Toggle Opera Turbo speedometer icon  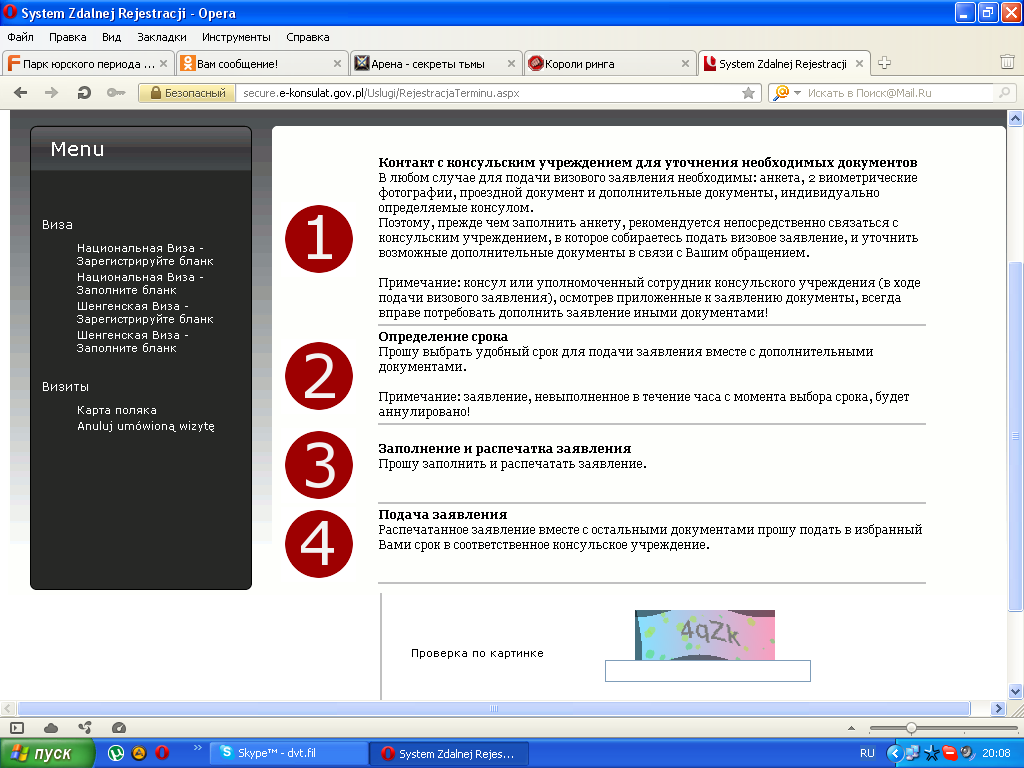pos(118,728)
